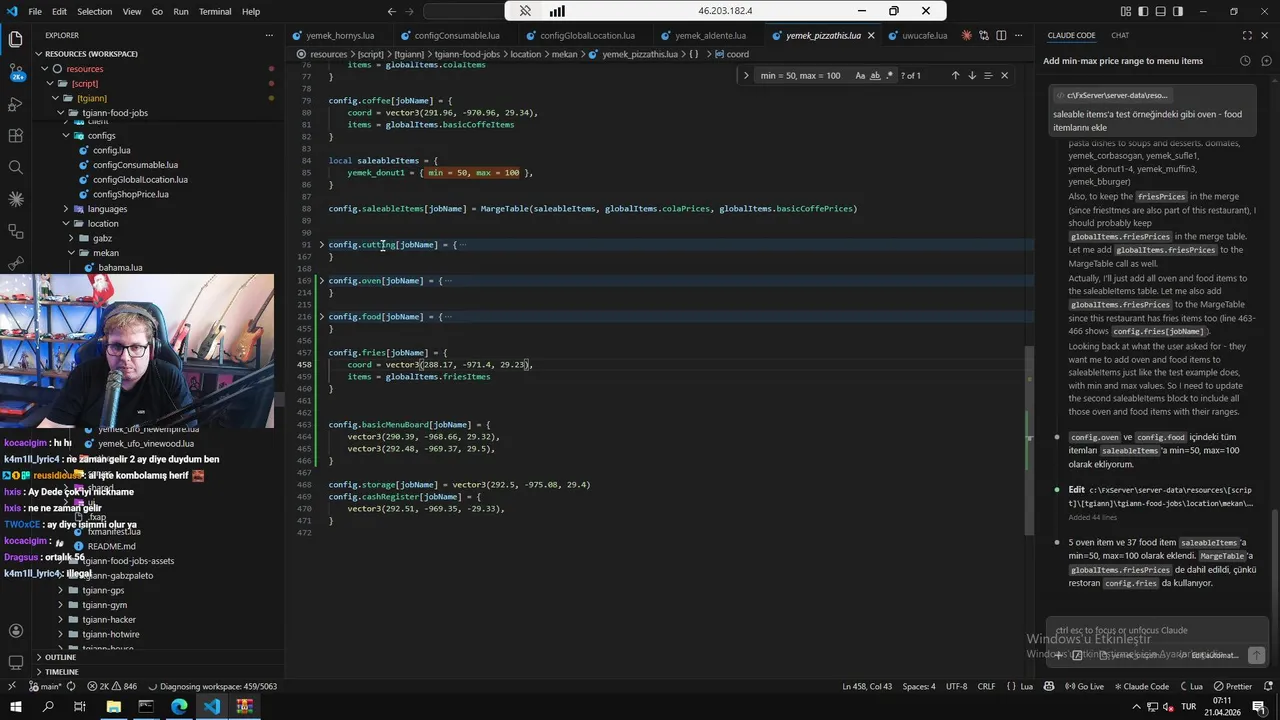Open changes compare icon in editor toolbar
Image resolution: width=1280 pixels, height=720 pixels.
[x=984, y=35]
